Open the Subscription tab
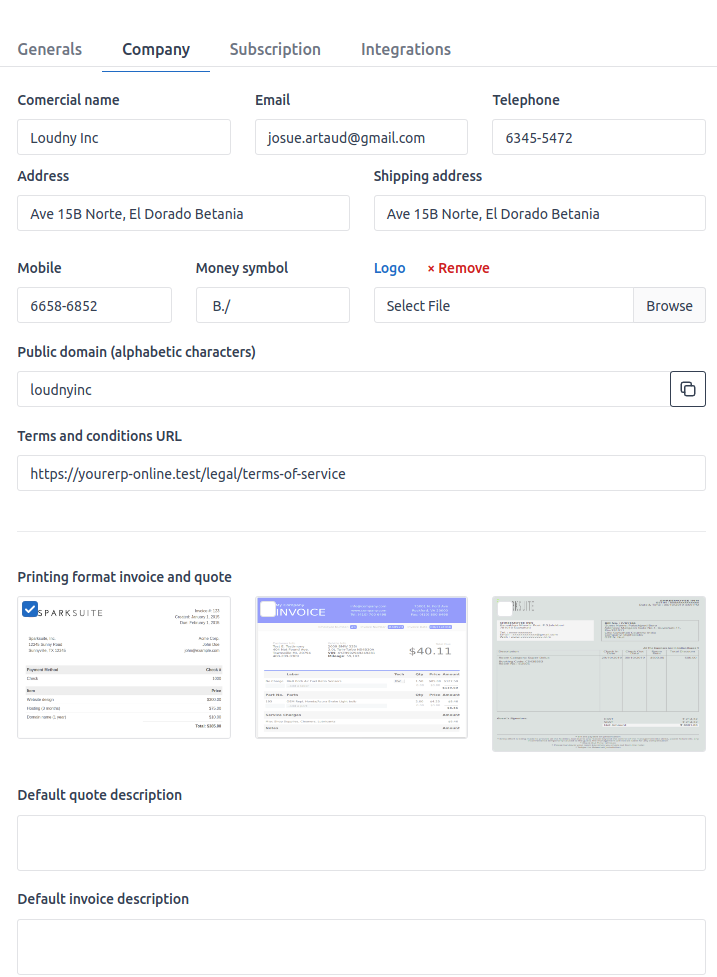 pyautogui.click(x=275, y=49)
